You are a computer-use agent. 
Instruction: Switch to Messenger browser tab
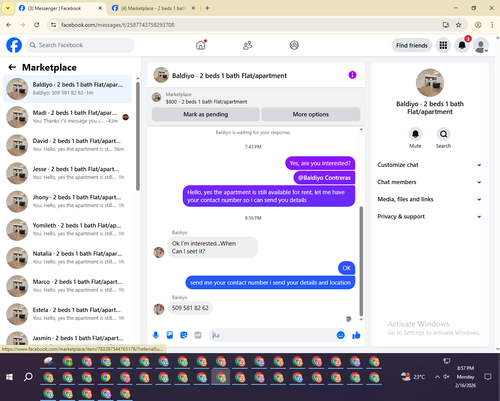(61, 8)
